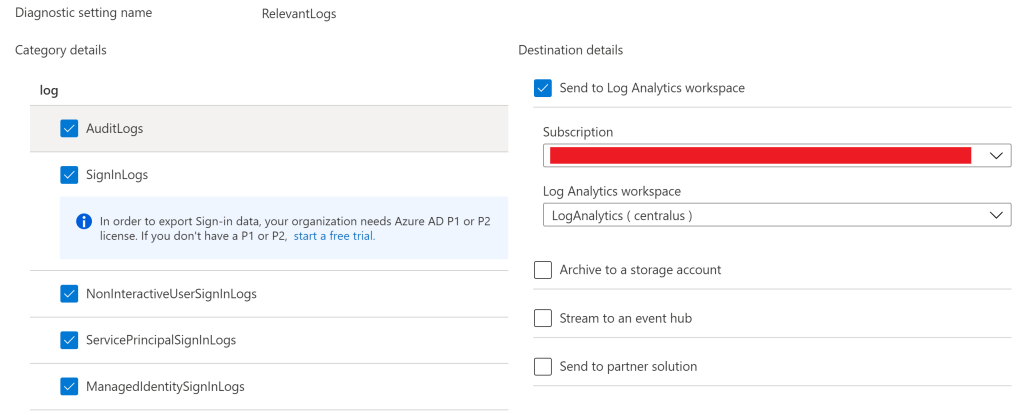Check Stream to an event hub
The width and height of the screenshot is (1023, 415).
(x=543, y=318)
